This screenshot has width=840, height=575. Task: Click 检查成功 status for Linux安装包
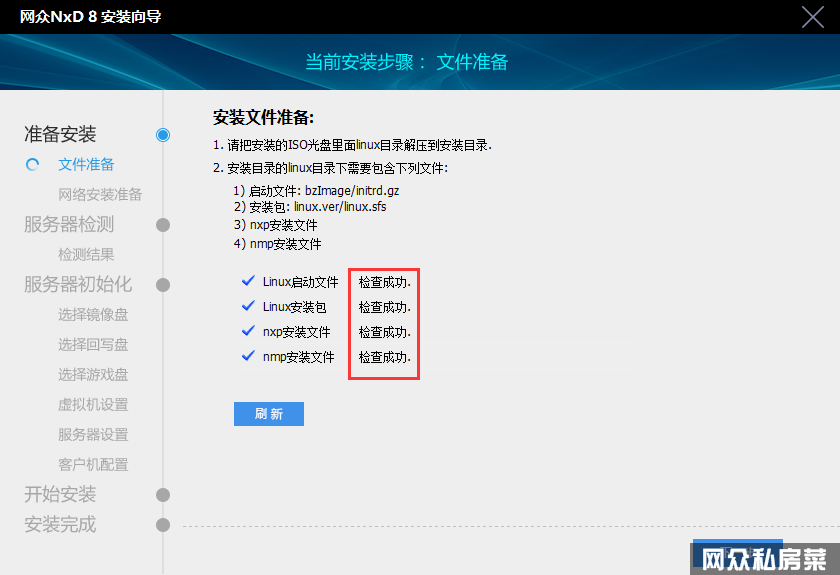click(x=385, y=307)
